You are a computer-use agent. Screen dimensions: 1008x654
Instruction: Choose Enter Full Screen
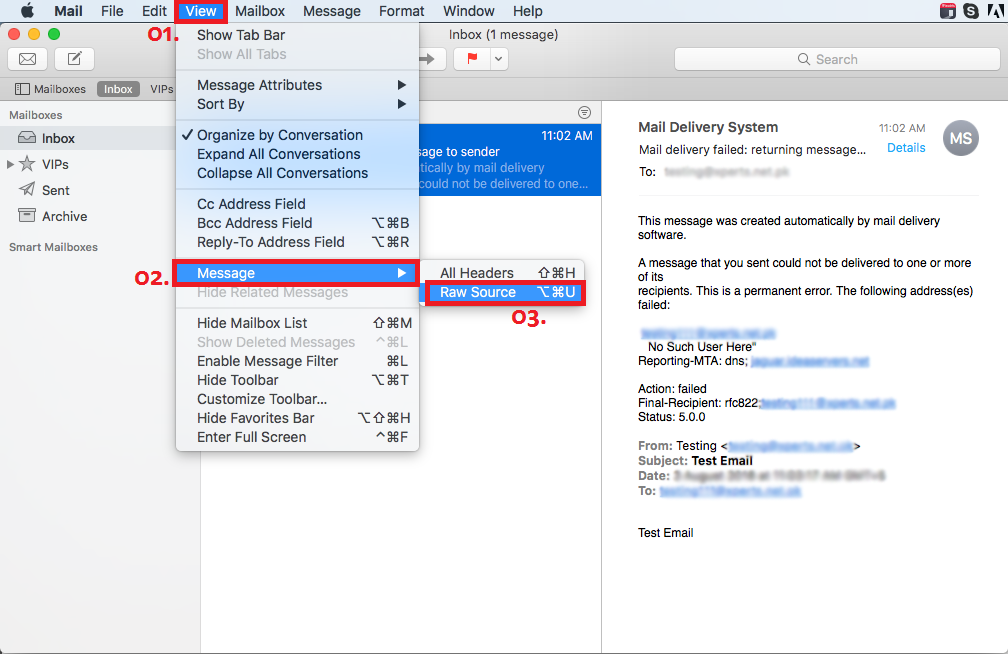click(297, 437)
